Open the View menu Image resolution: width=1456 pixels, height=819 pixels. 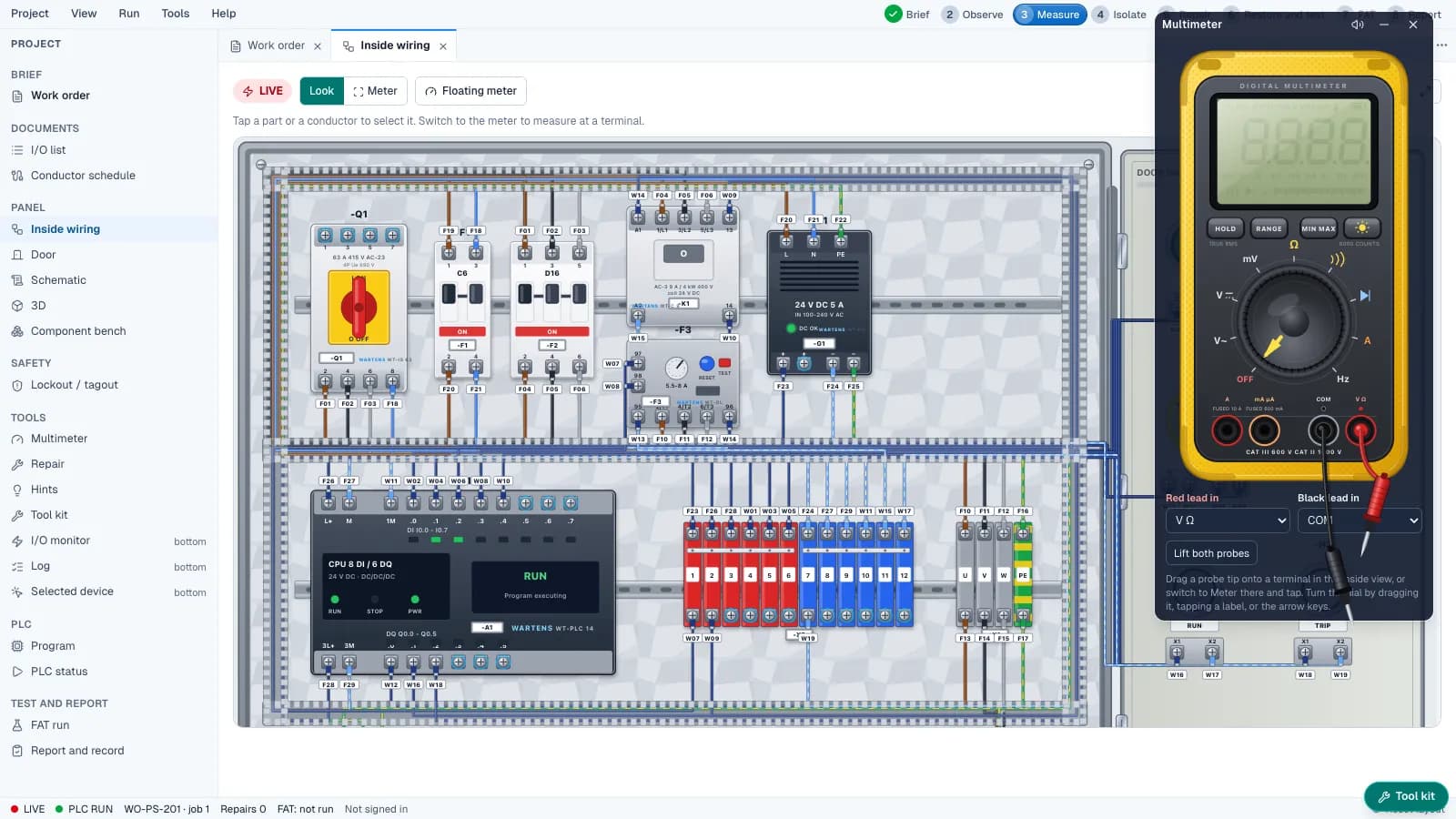tap(84, 14)
